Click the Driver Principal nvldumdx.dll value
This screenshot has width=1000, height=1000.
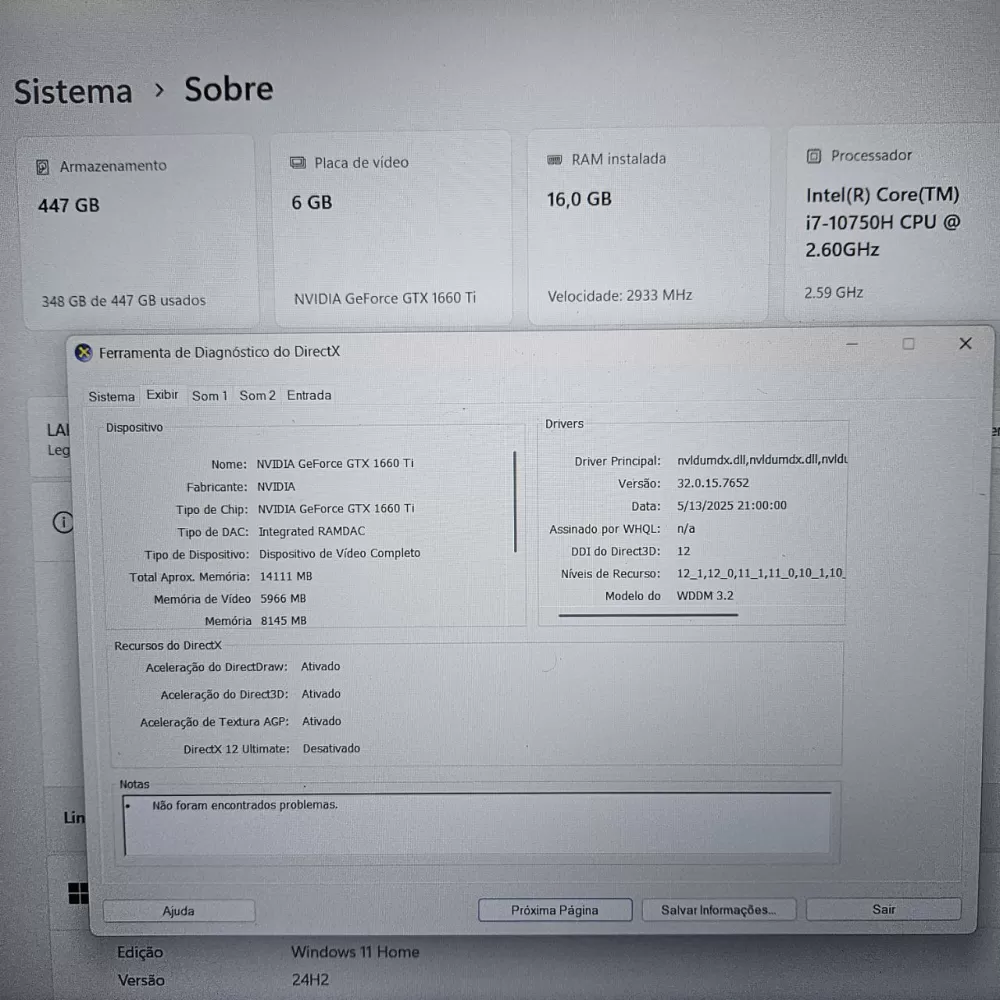[x=762, y=459]
